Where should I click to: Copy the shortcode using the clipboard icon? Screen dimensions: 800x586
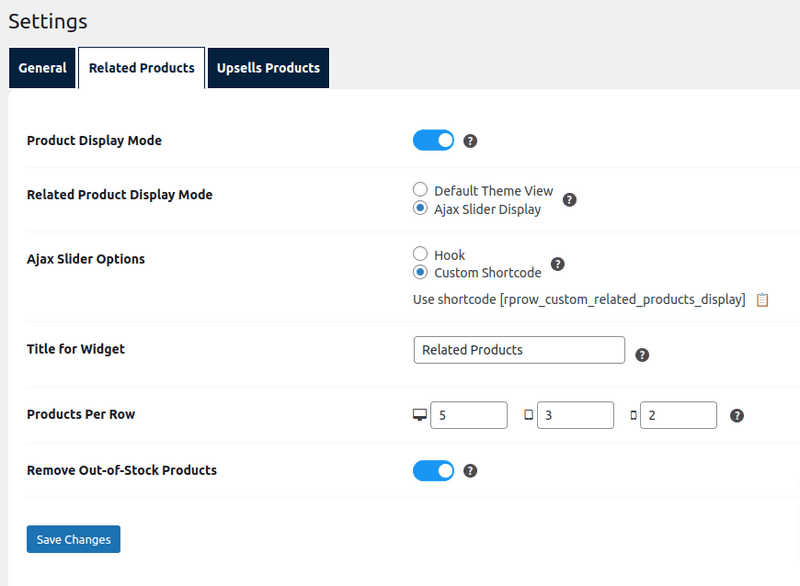pyautogui.click(x=762, y=300)
